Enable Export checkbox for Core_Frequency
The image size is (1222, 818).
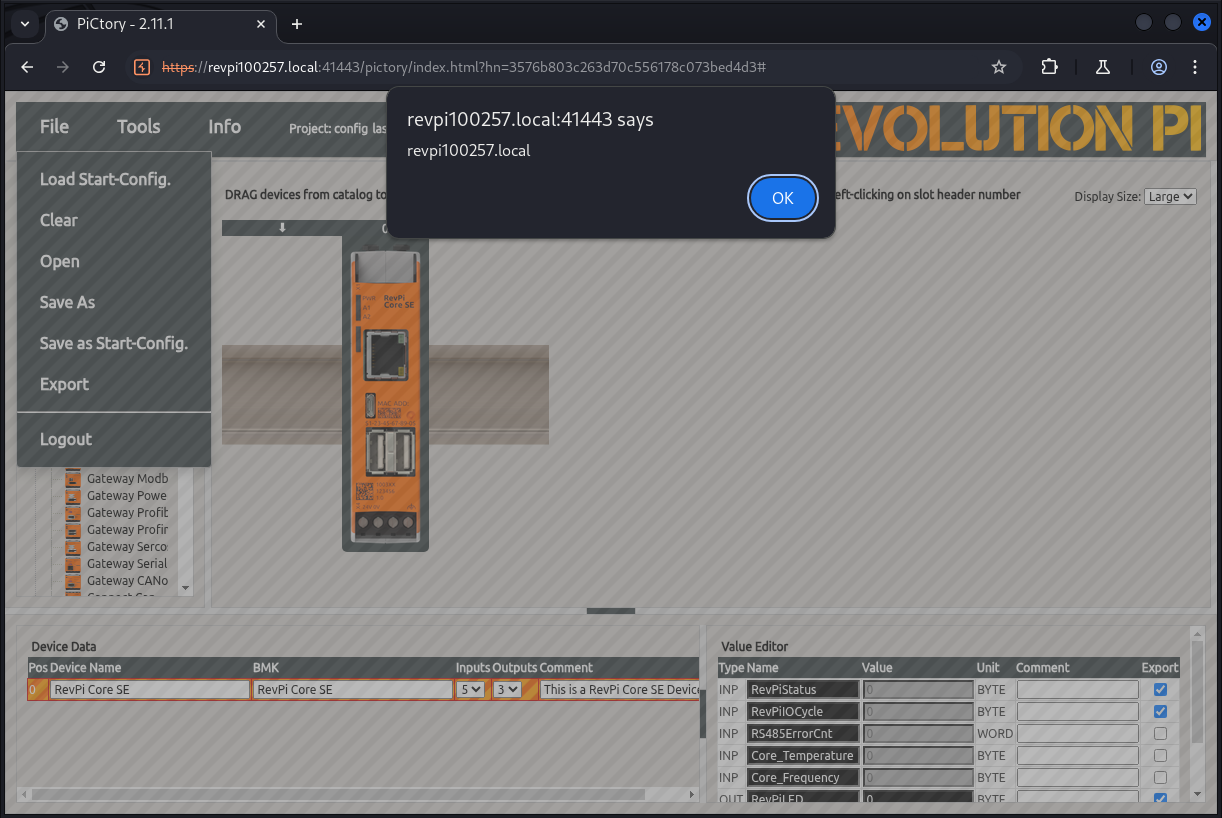1160,778
